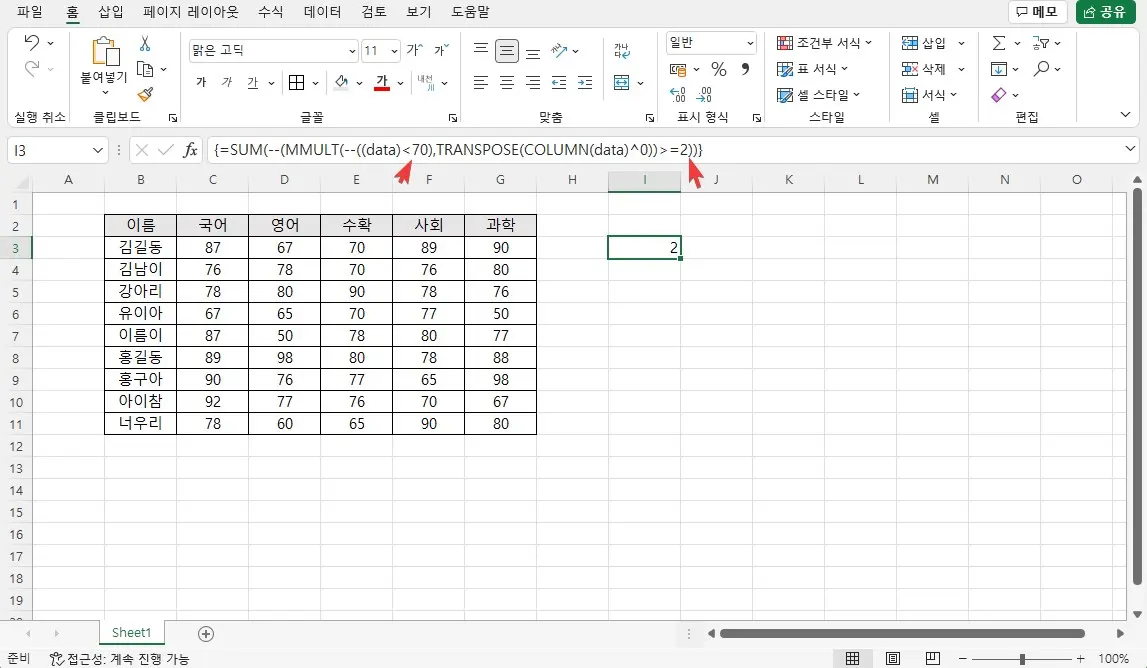Redo the previous action

click(x=31, y=69)
